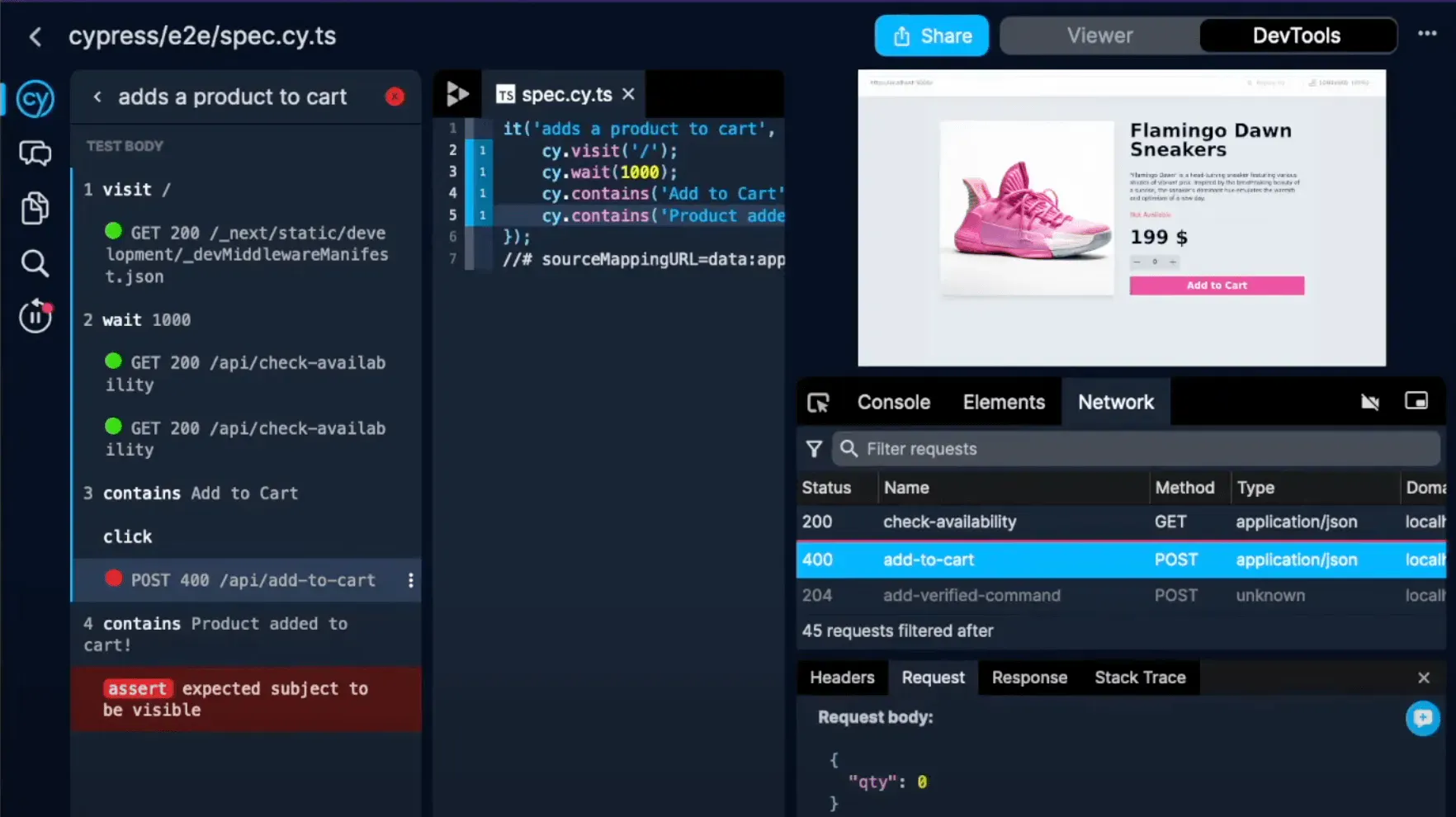Click the pause replay icon in sidebar
The width and height of the screenshot is (1456, 817).
[x=35, y=317]
